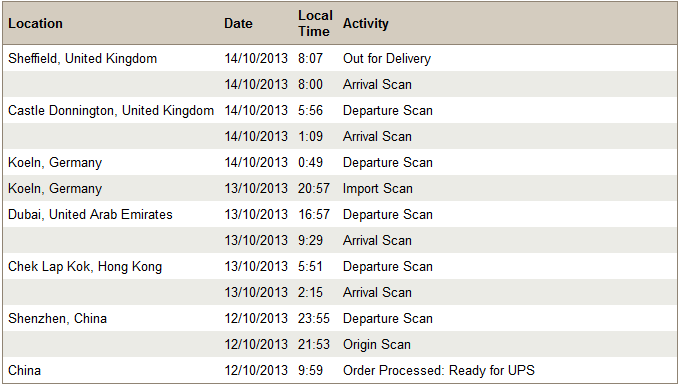Select the 8:00 Arrival Scan time
Viewport: 680px width, 386px height.
pyautogui.click(x=311, y=84)
